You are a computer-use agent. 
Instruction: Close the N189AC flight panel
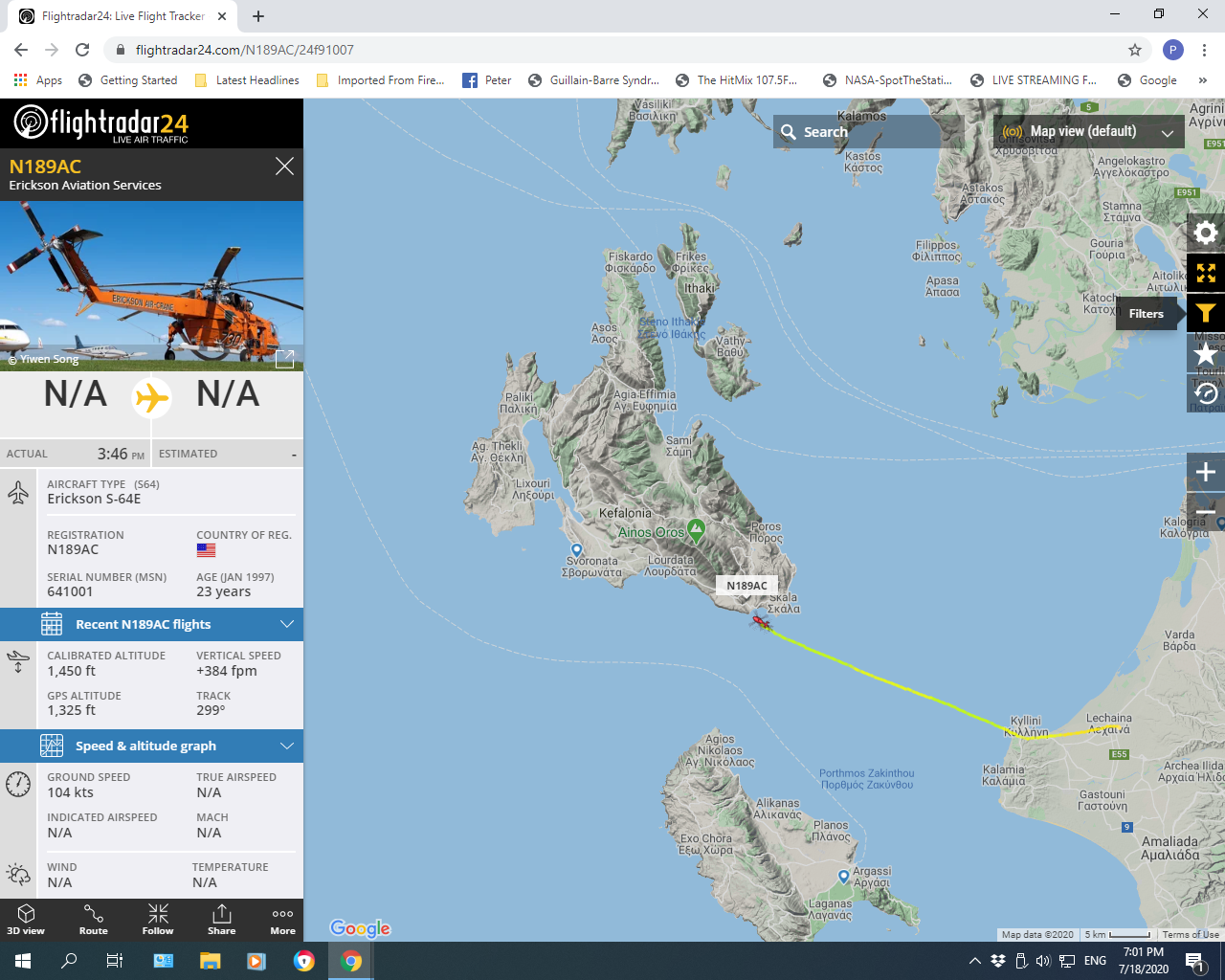[x=284, y=167]
